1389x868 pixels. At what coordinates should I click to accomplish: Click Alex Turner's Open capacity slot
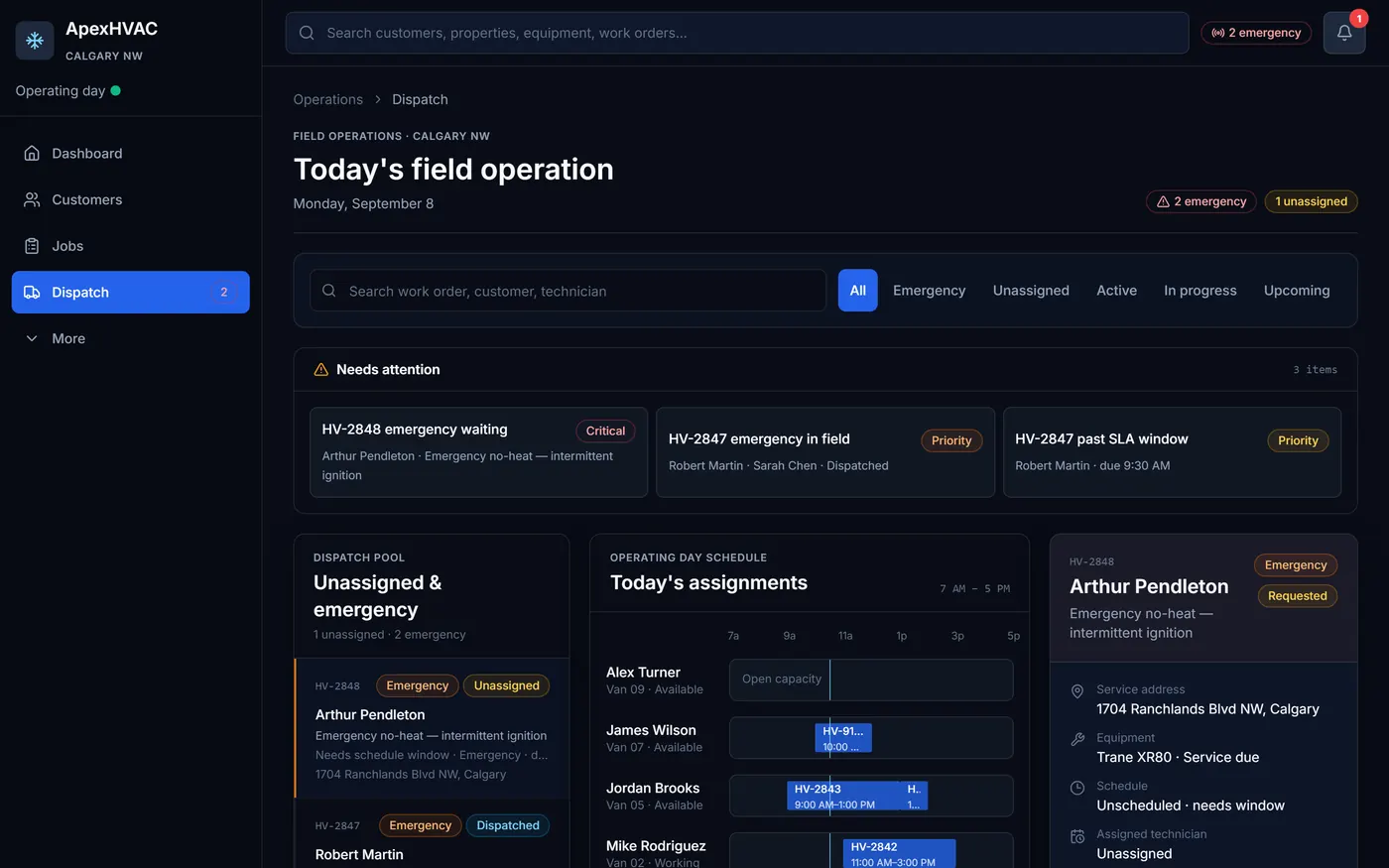(x=871, y=680)
